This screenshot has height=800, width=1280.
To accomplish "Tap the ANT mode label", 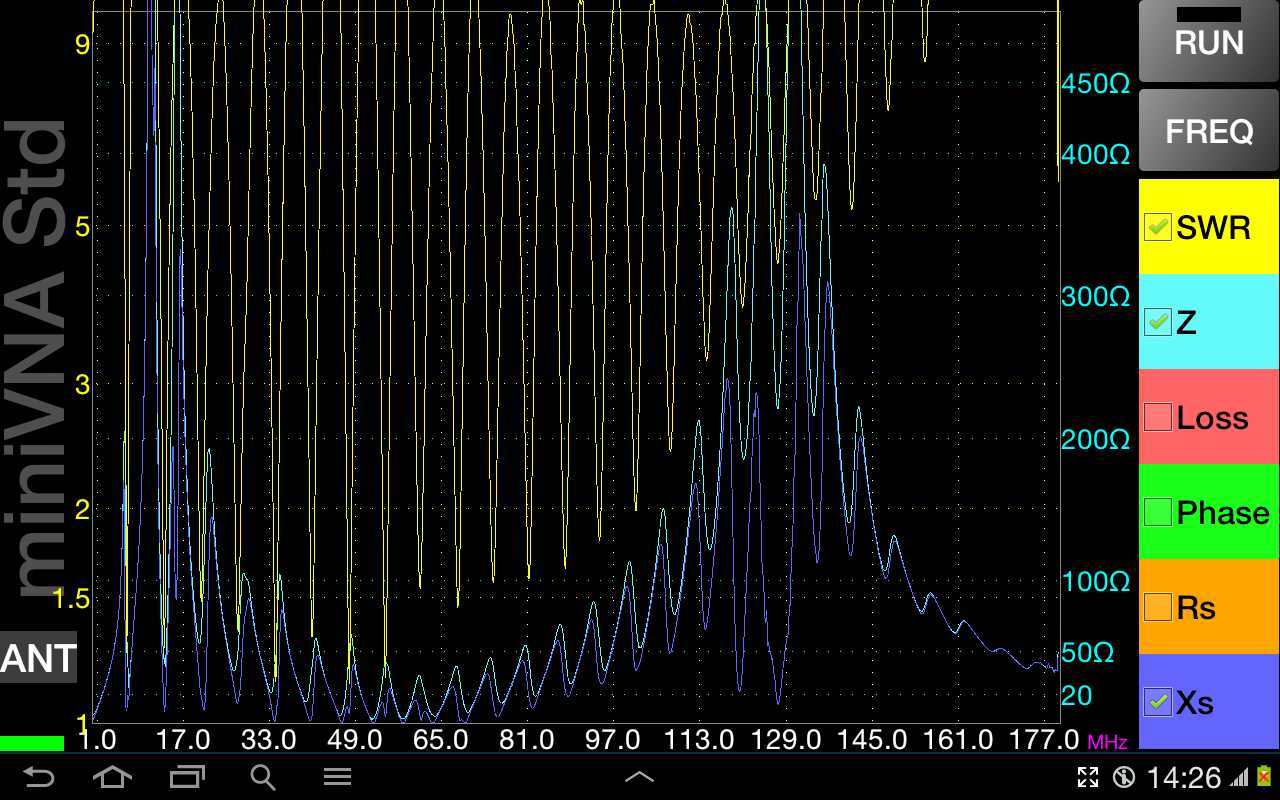I will point(38,658).
